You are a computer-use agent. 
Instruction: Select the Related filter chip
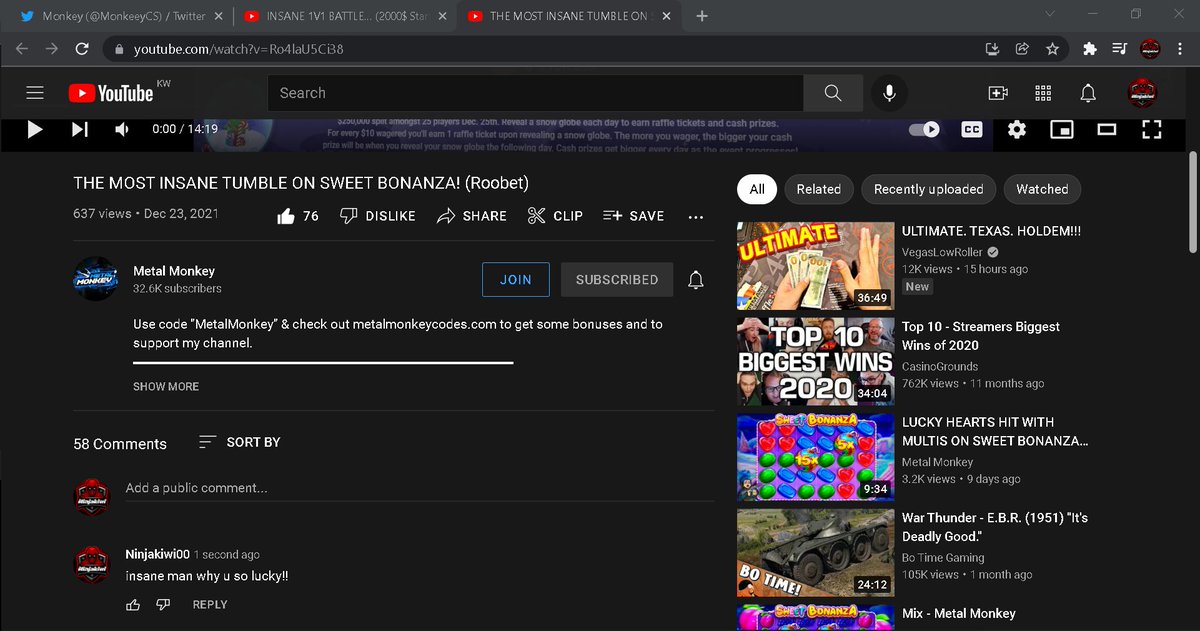pyautogui.click(x=819, y=189)
